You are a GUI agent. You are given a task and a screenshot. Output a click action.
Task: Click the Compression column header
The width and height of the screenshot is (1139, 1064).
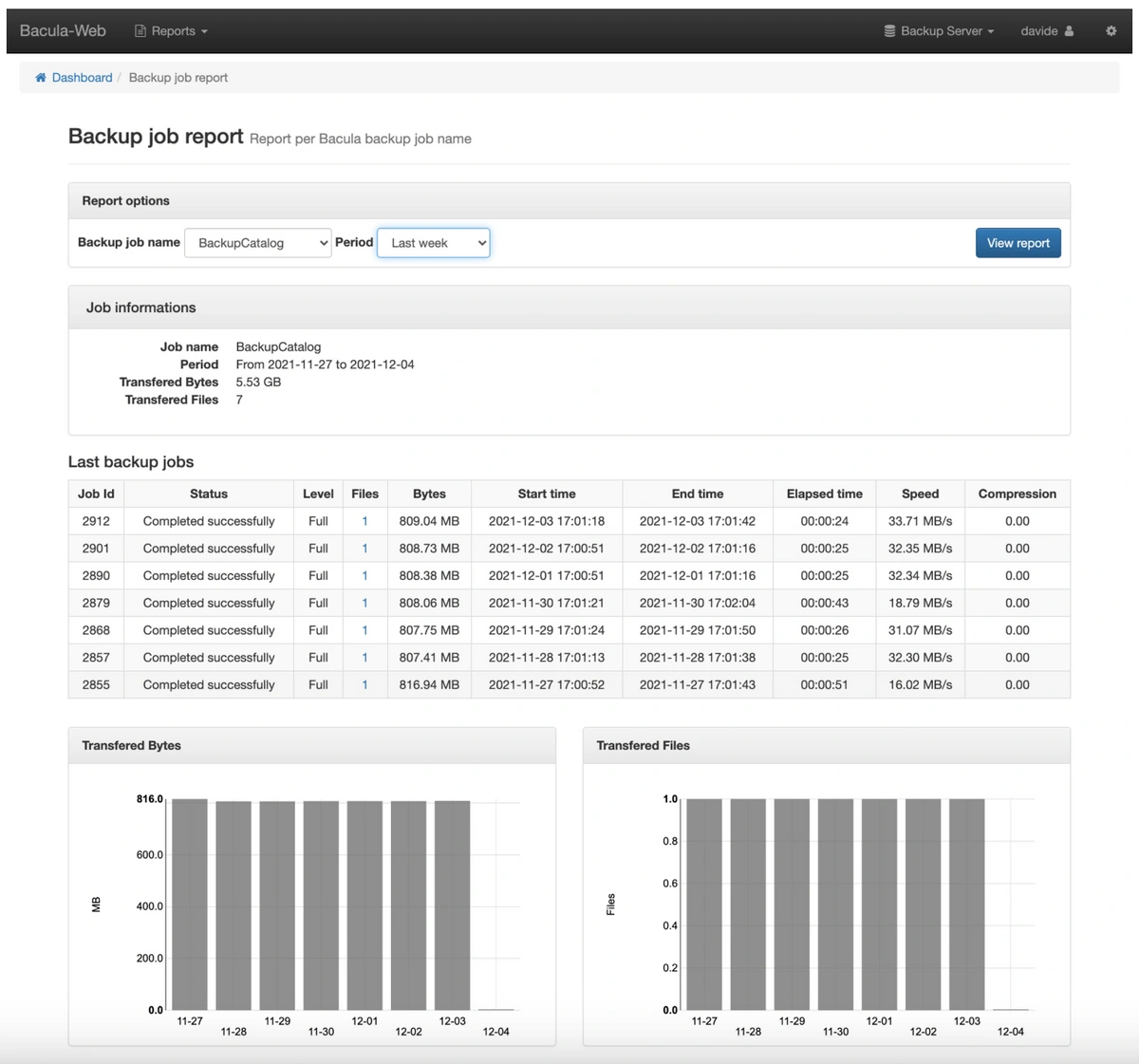tap(1017, 494)
